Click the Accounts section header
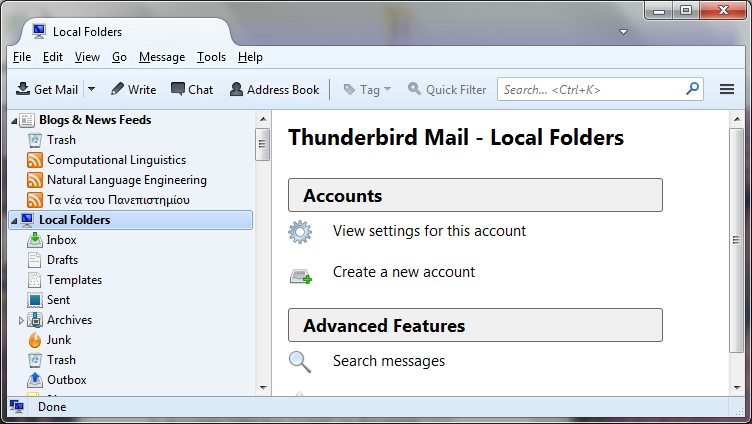The image size is (752, 424). coord(475,195)
